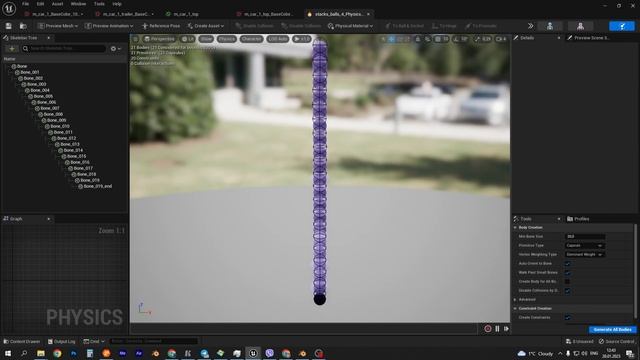Click the Reference Pose button
Viewport: 640px width, 360px height.
(x=161, y=26)
